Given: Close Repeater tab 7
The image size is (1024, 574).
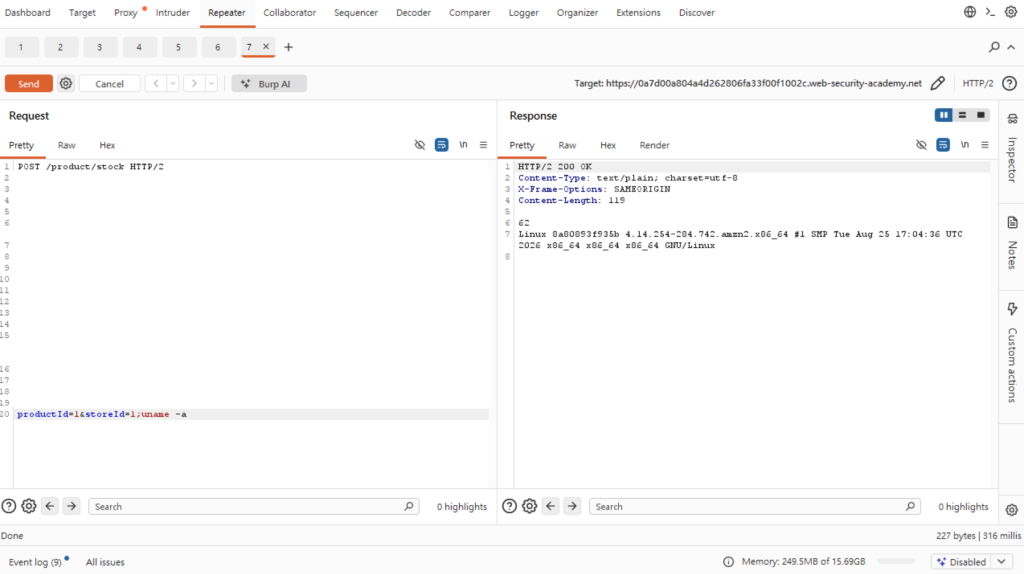Looking at the screenshot, I should (x=266, y=46).
